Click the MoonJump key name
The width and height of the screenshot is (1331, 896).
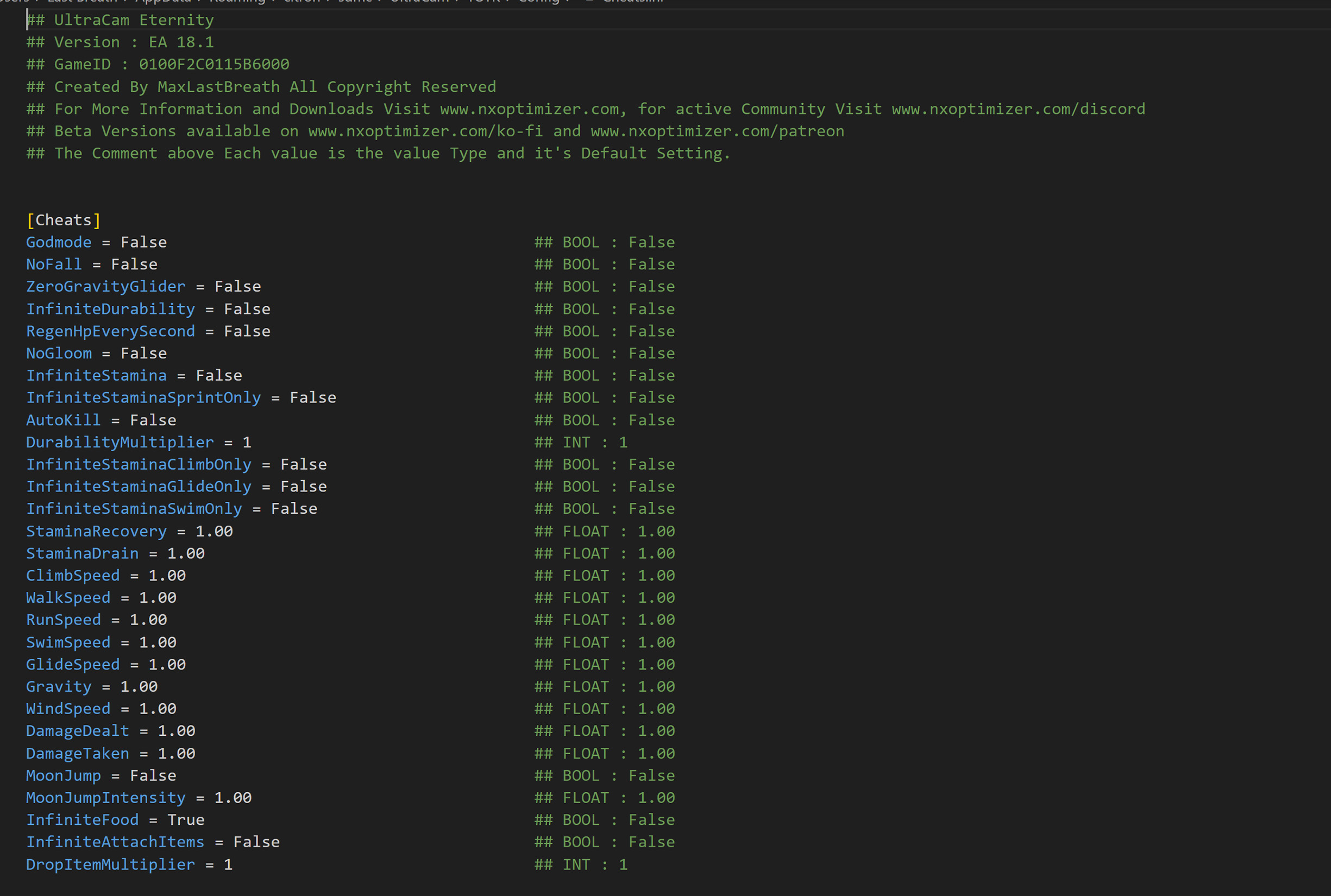[64, 776]
